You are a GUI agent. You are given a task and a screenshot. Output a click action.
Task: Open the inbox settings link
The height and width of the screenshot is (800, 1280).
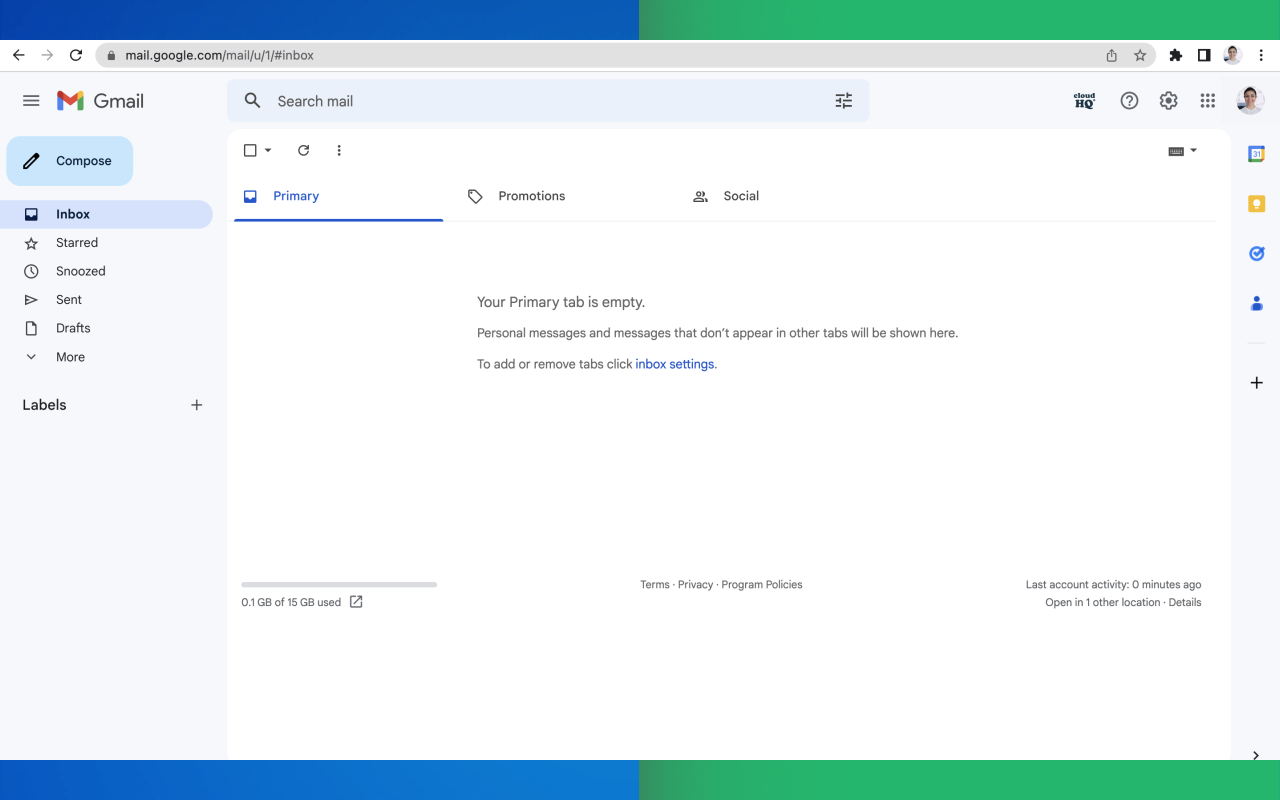[x=674, y=363]
